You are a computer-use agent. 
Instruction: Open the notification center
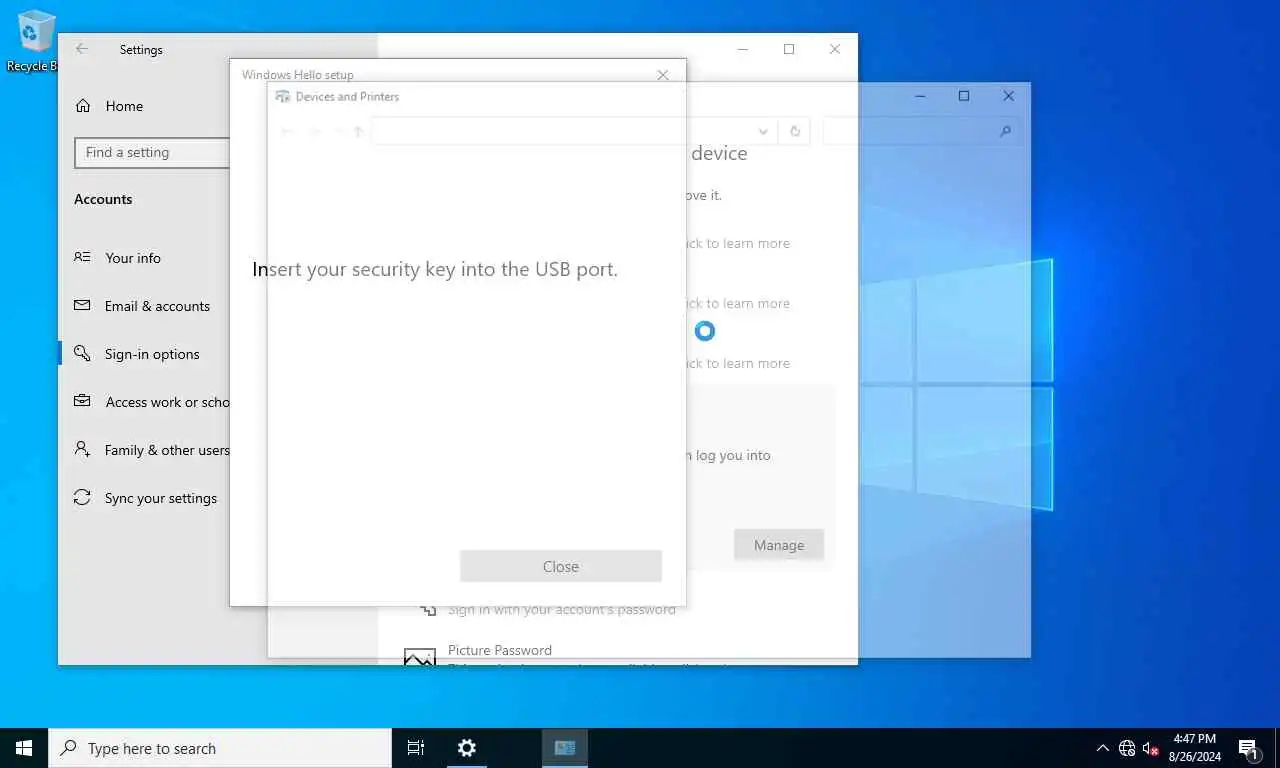coord(1248,748)
